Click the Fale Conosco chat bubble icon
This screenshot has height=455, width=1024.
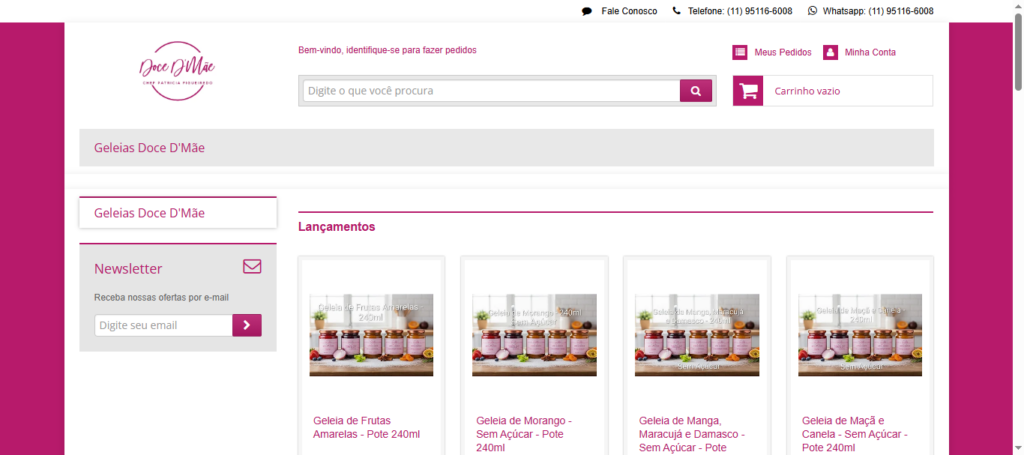click(587, 11)
